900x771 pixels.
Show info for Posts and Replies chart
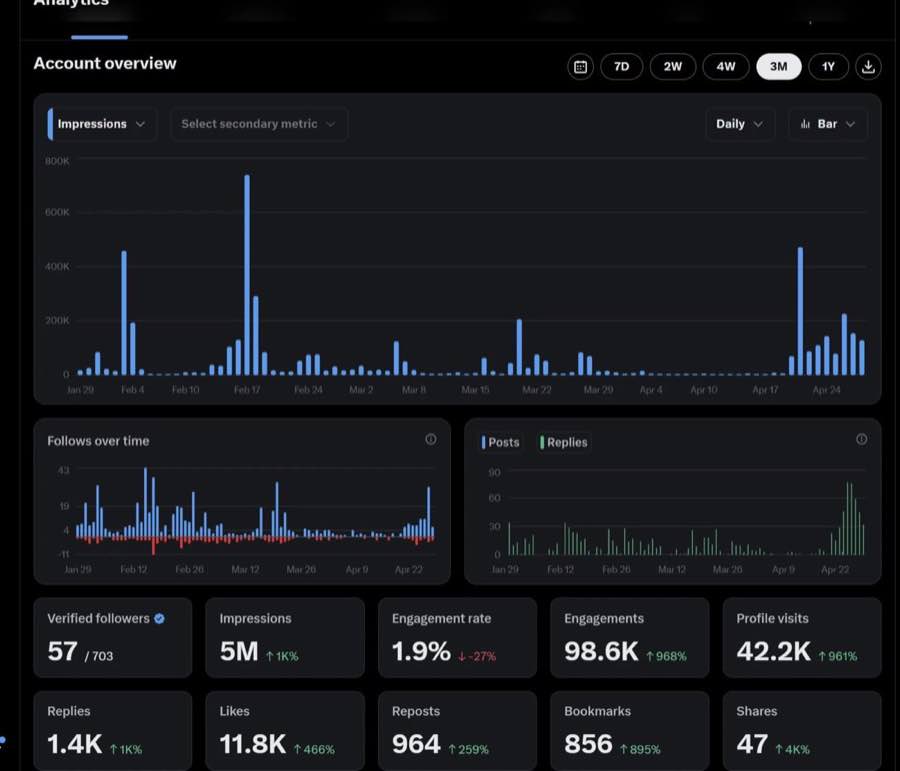coord(862,439)
